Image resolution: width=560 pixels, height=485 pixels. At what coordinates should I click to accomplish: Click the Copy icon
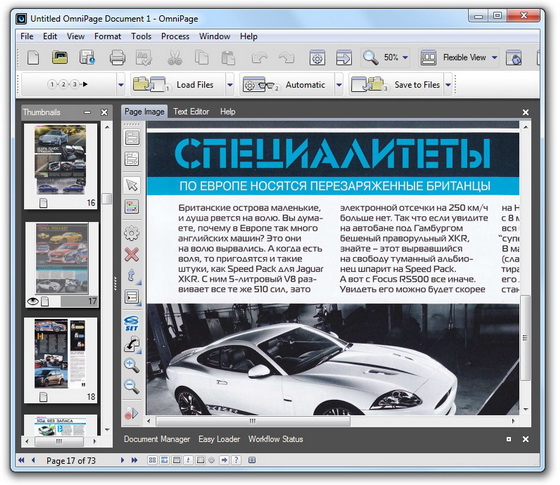(201, 58)
